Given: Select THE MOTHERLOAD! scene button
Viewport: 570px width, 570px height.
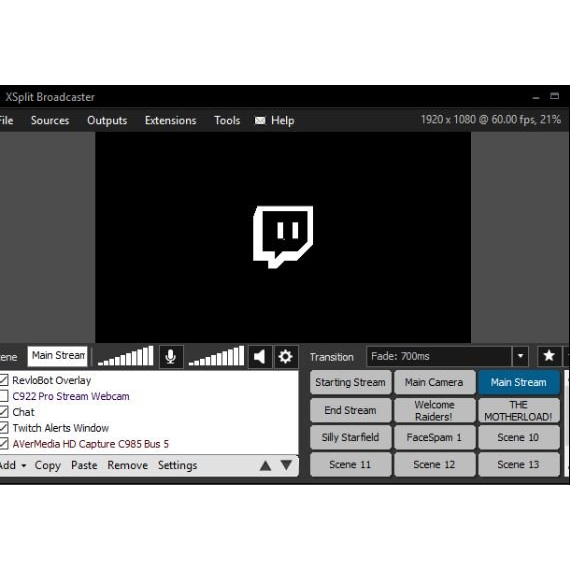Looking at the screenshot, I should coord(519,410).
